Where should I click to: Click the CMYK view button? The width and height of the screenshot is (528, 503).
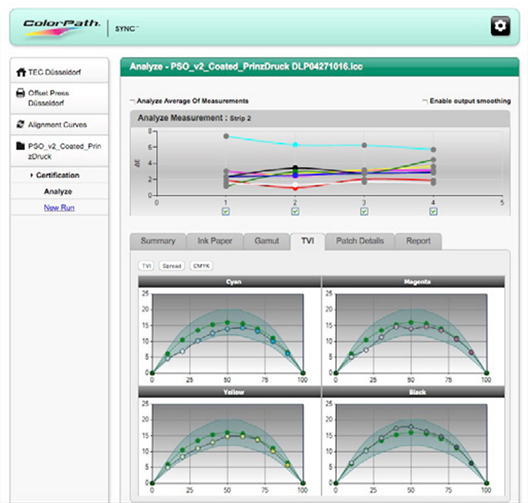(x=201, y=266)
